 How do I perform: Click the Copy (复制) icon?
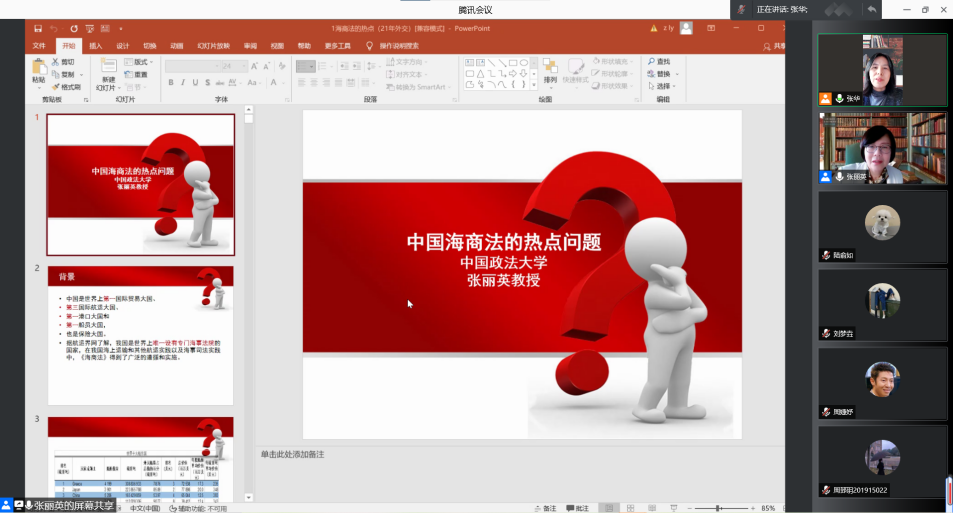[55, 74]
